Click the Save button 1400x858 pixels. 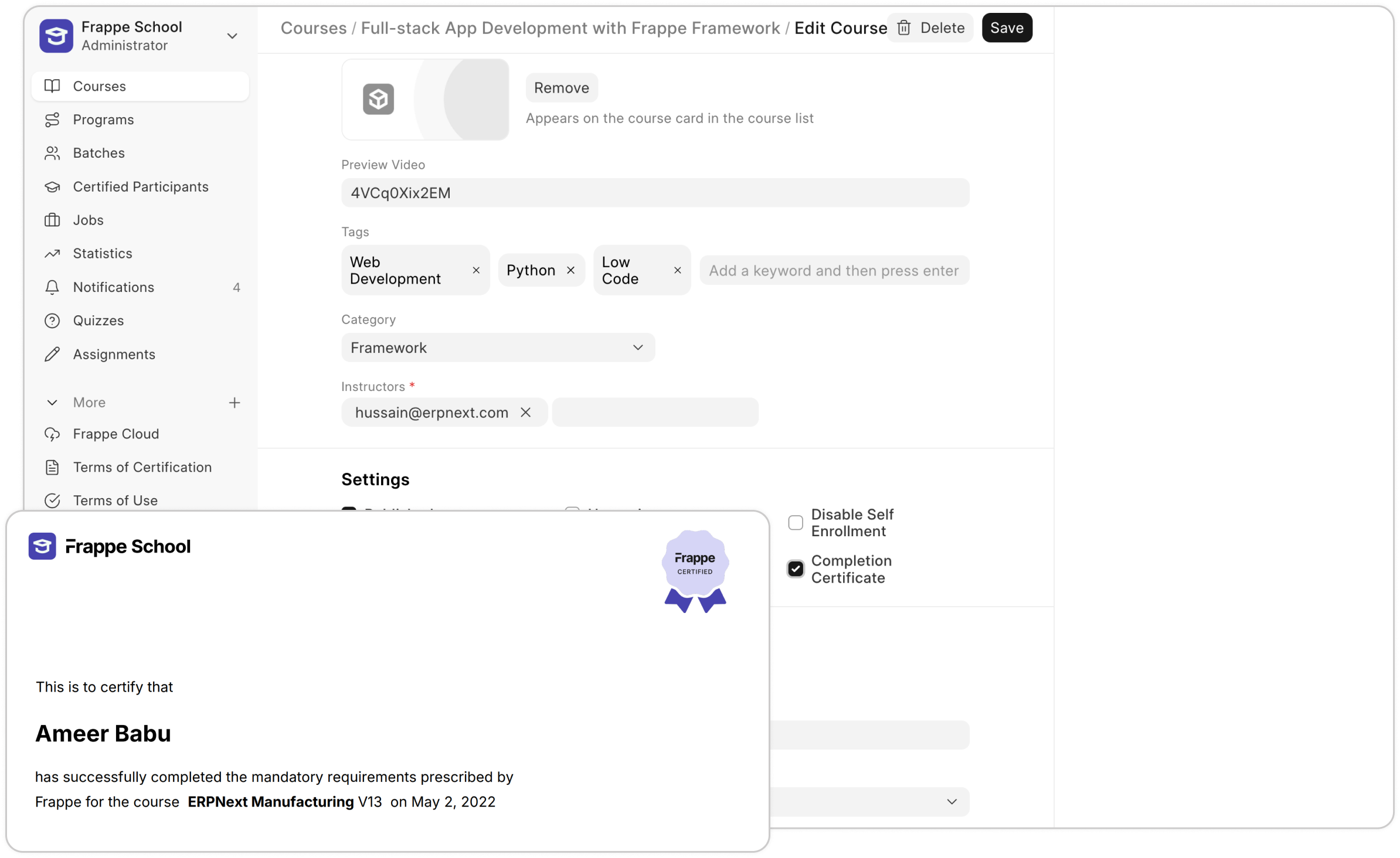(1007, 28)
